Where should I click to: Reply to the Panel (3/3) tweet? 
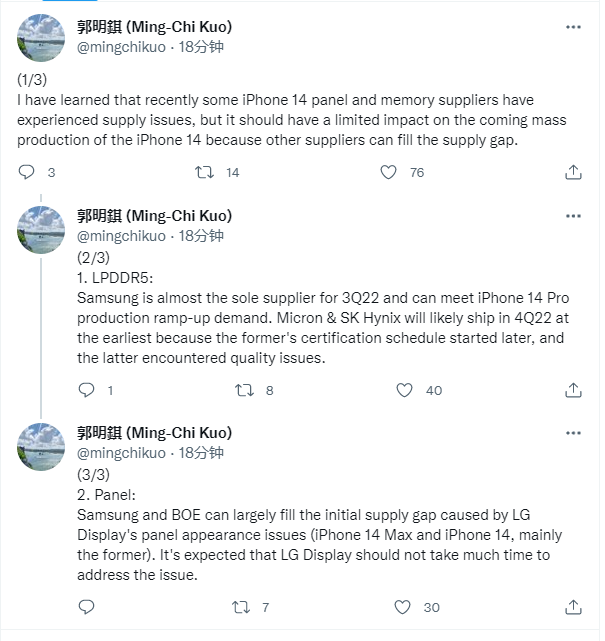(86, 607)
